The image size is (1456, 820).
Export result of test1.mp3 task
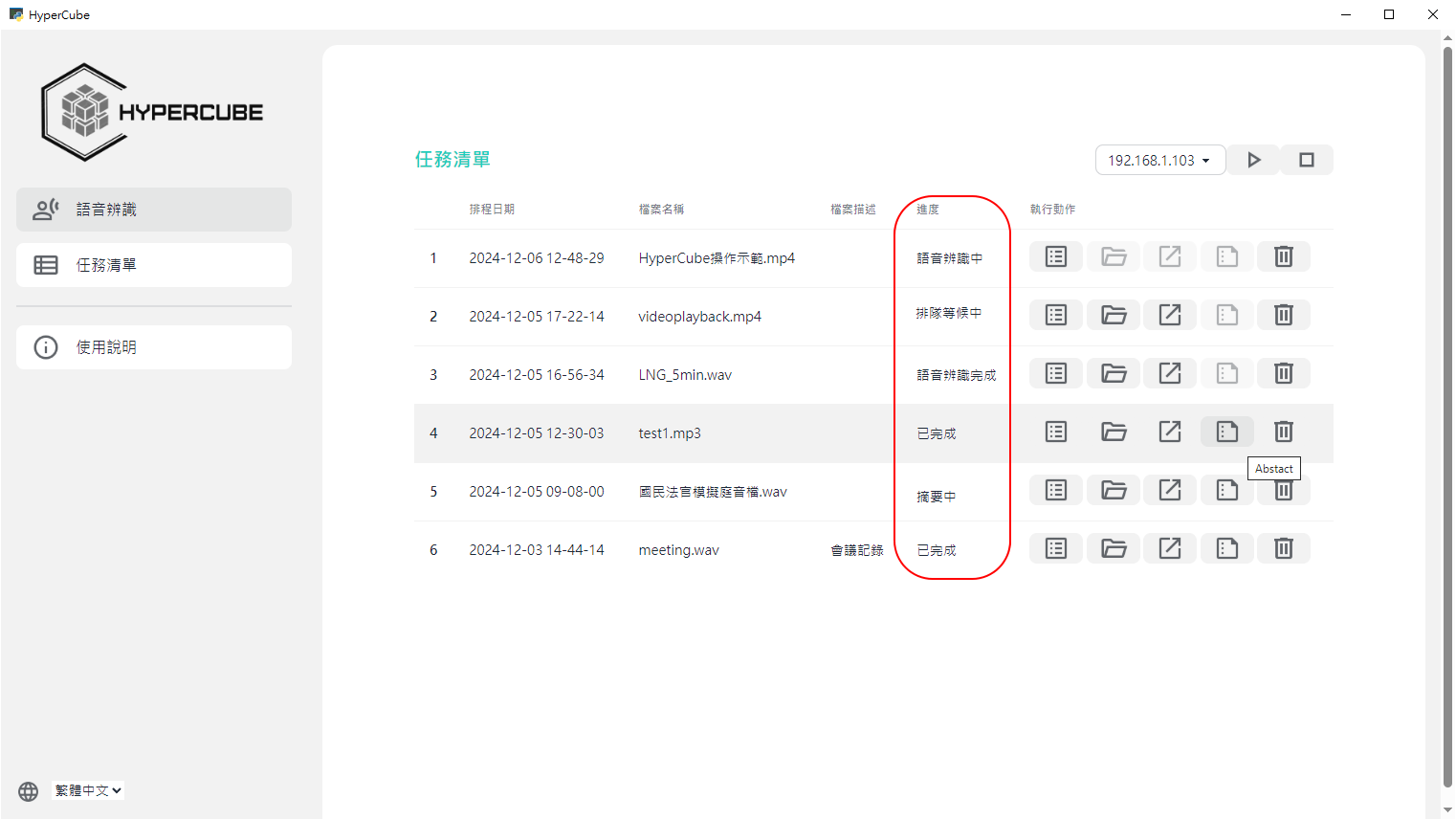pyautogui.click(x=1170, y=432)
